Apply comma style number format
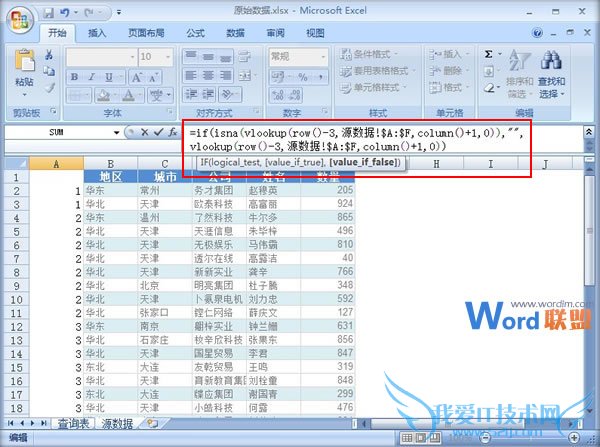This screenshot has width=600, height=447. [x=320, y=77]
